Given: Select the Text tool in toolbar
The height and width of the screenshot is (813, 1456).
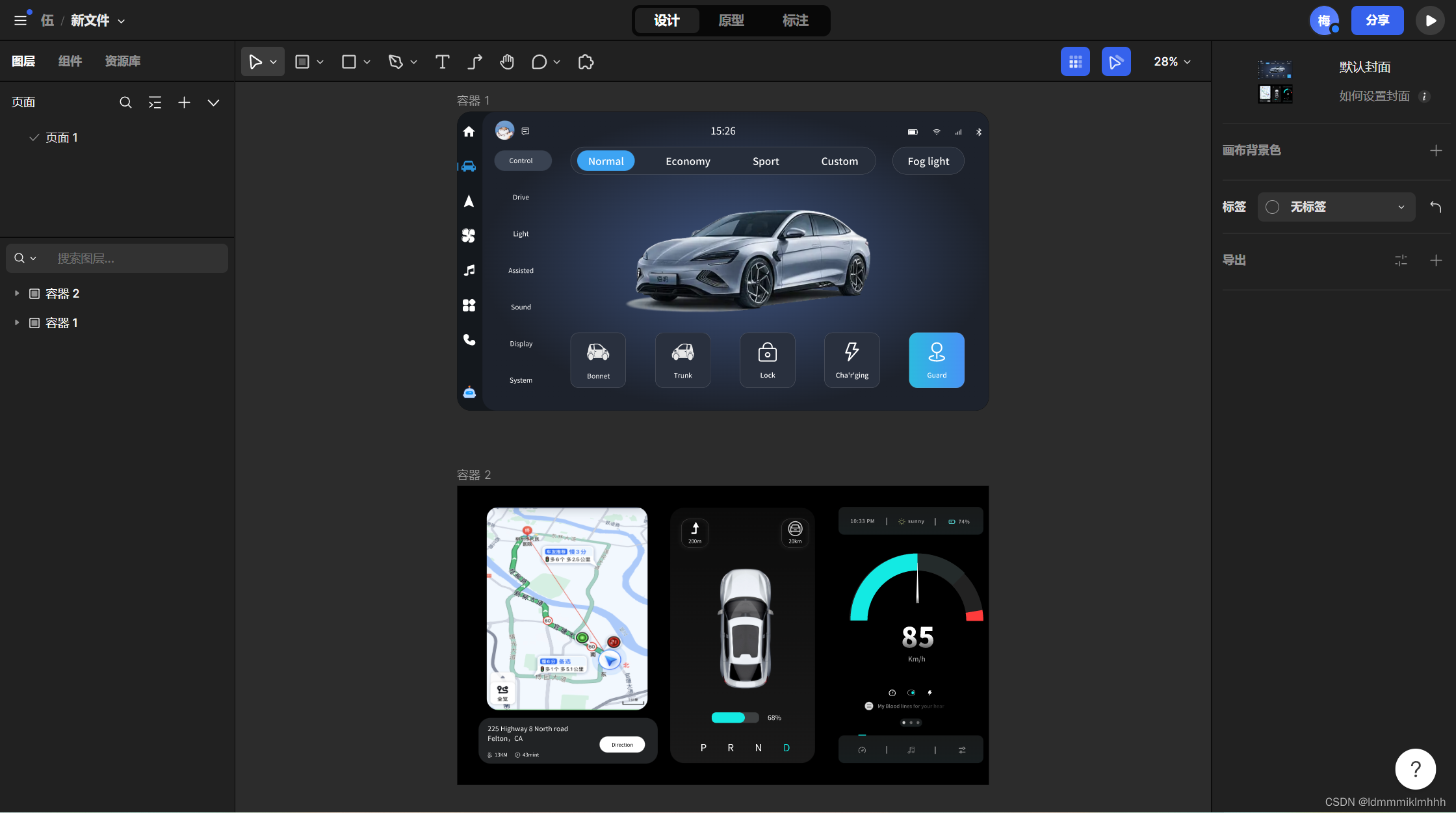Looking at the screenshot, I should 442,62.
